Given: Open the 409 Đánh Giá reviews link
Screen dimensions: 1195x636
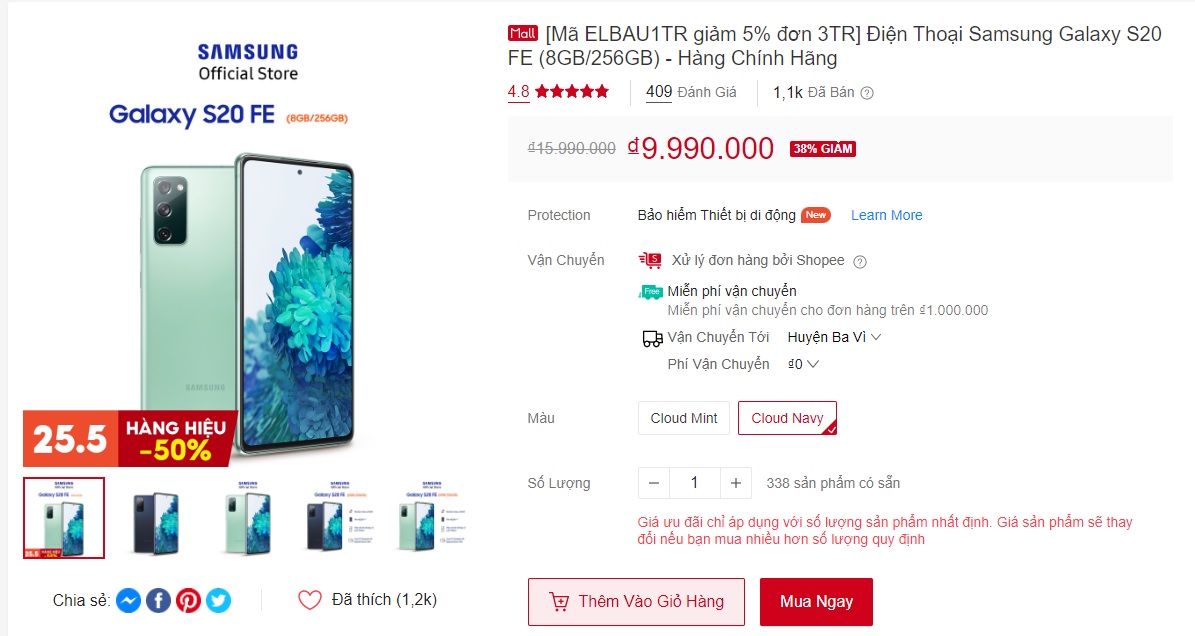Looking at the screenshot, I should pos(691,92).
